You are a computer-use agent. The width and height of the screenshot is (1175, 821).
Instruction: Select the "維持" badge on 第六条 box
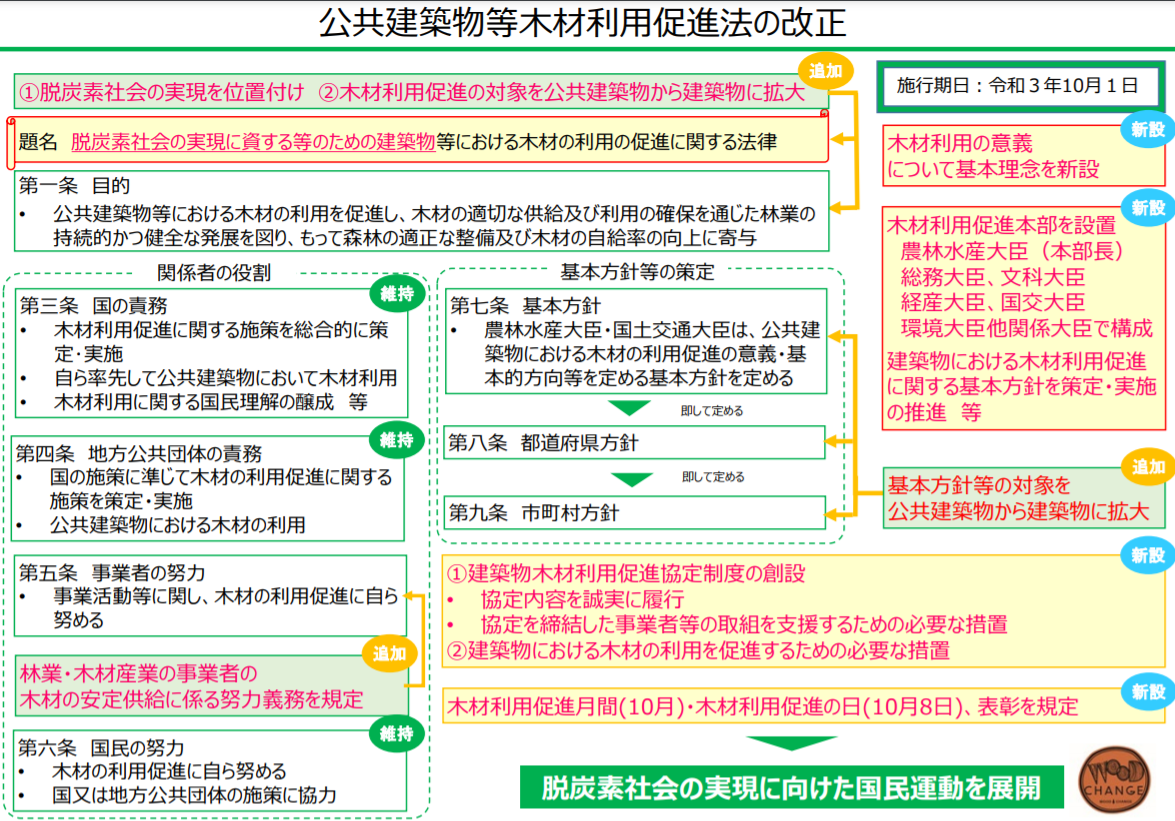click(396, 733)
